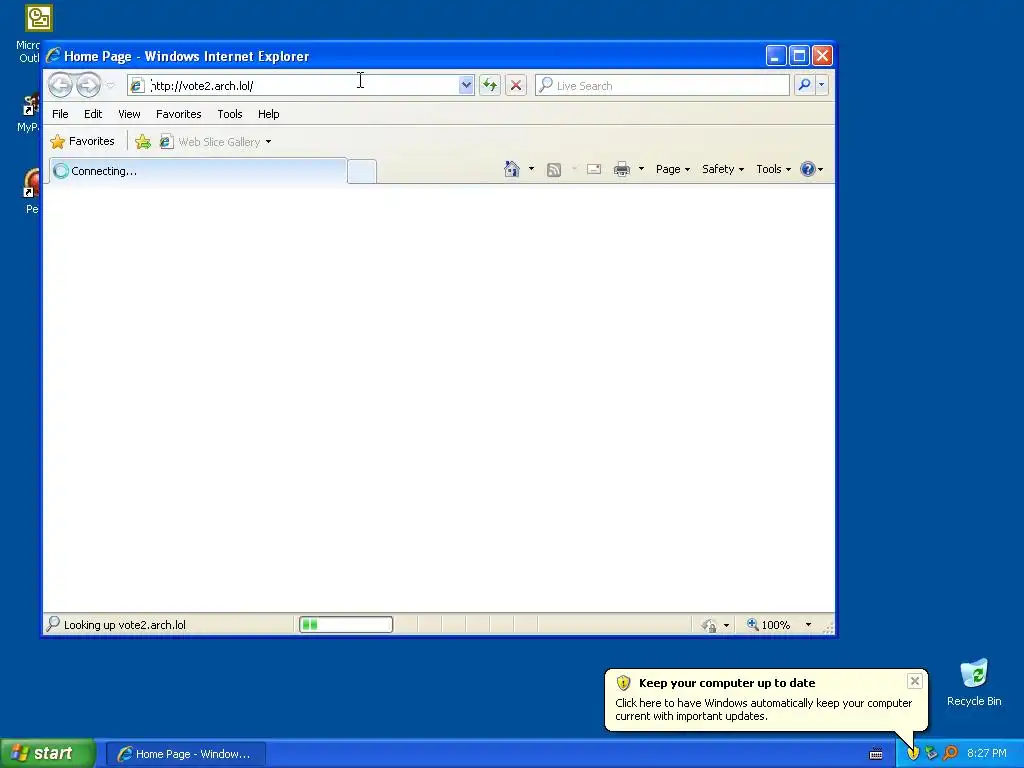Click the Home page icon
1024x768 pixels.
point(512,169)
